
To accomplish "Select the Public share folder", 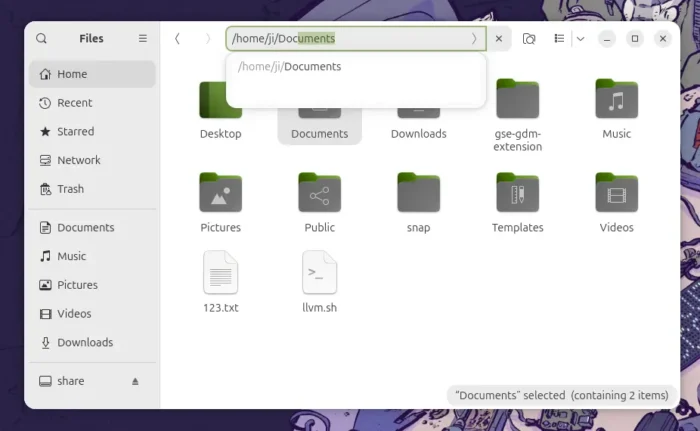I will pyautogui.click(x=319, y=194).
